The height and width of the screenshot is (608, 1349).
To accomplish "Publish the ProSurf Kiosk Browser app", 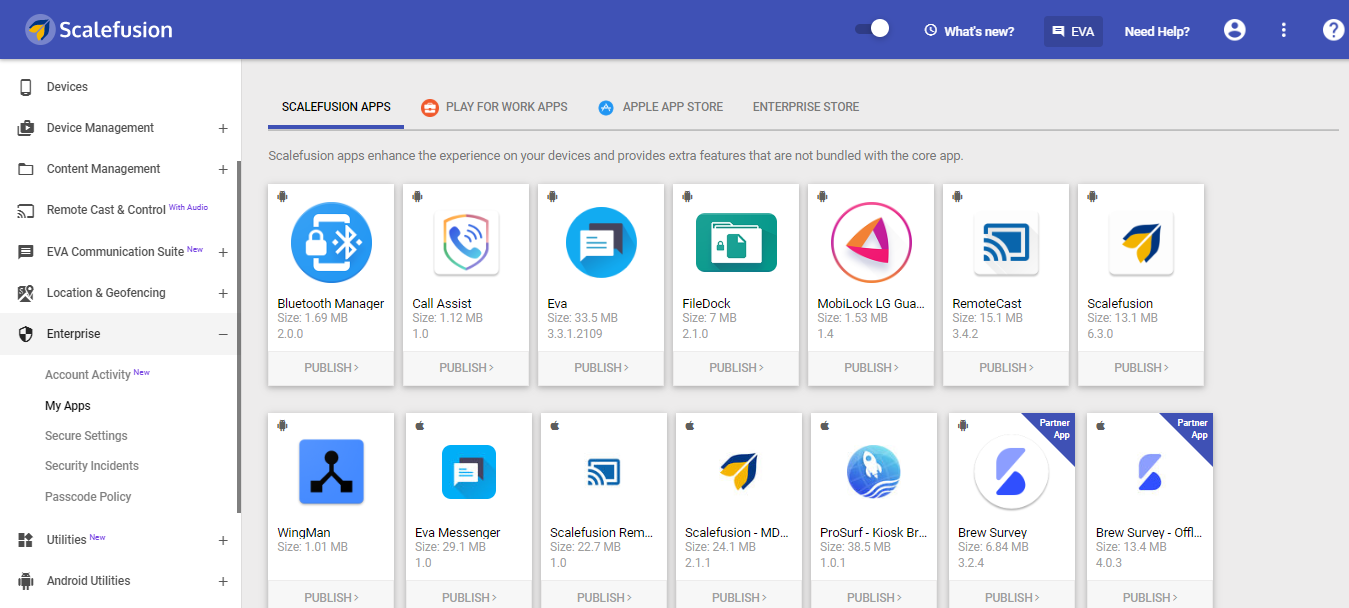I will click(x=874, y=596).
